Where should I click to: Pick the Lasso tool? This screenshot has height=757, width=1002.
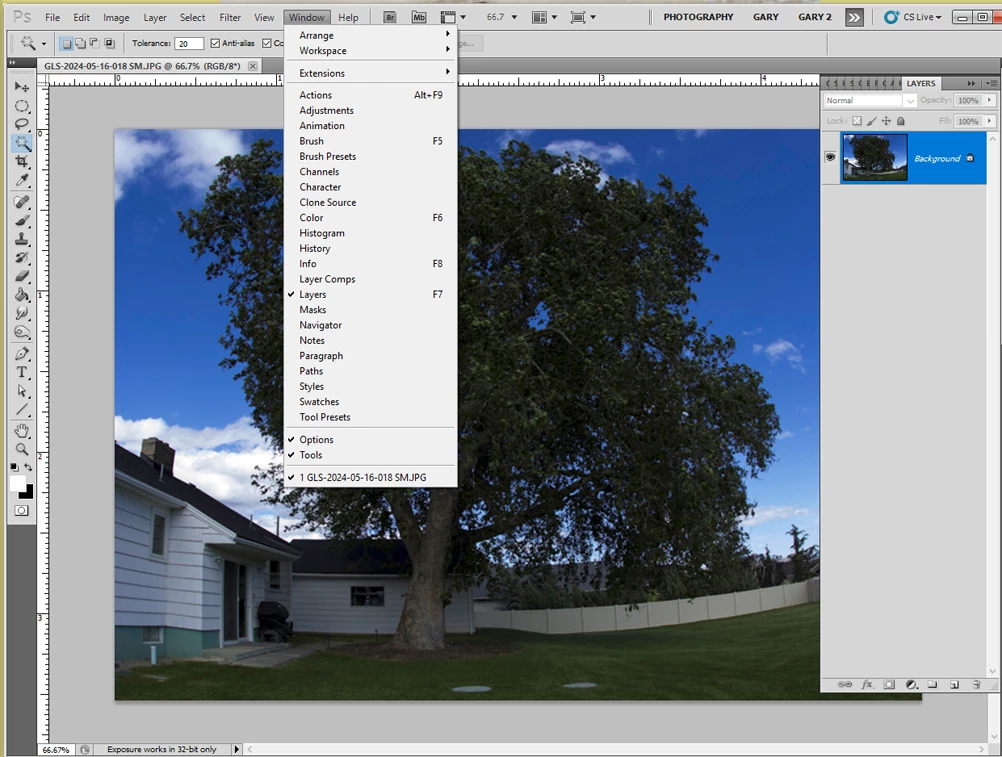point(22,125)
